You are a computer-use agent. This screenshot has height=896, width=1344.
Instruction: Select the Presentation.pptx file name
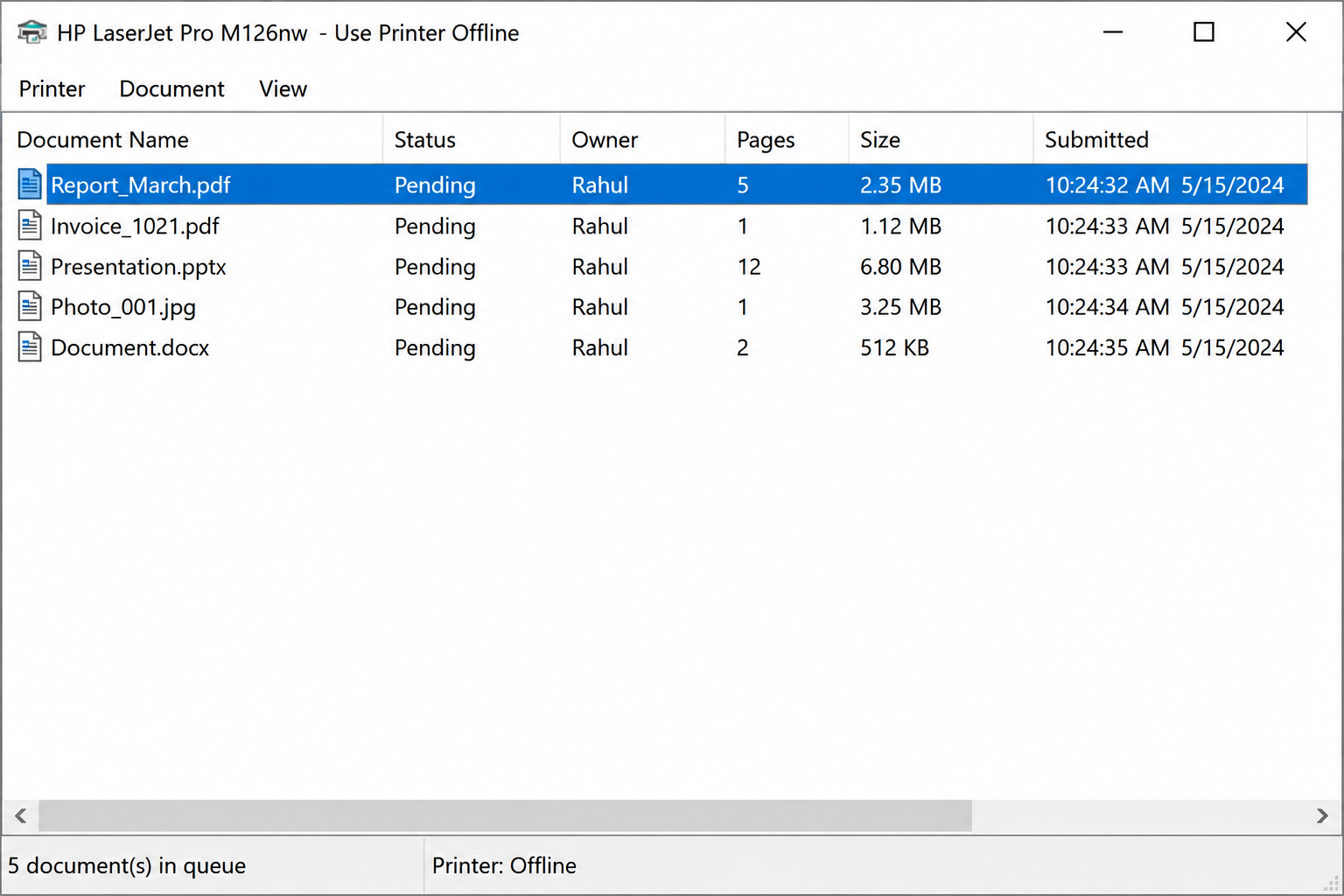[138, 267]
